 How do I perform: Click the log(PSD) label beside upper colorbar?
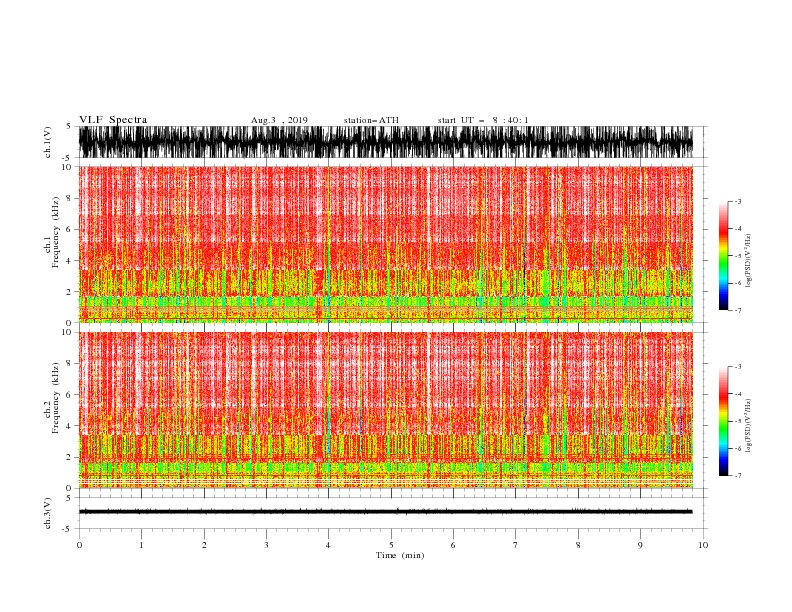pos(749,261)
